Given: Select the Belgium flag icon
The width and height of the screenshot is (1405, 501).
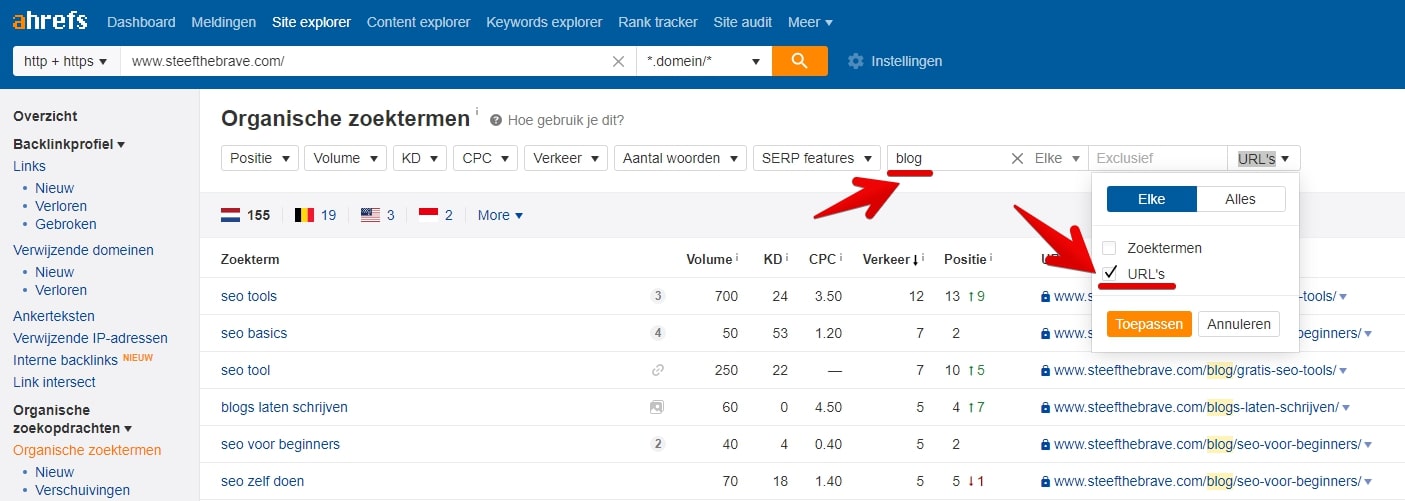Looking at the screenshot, I should (x=304, y=215).
